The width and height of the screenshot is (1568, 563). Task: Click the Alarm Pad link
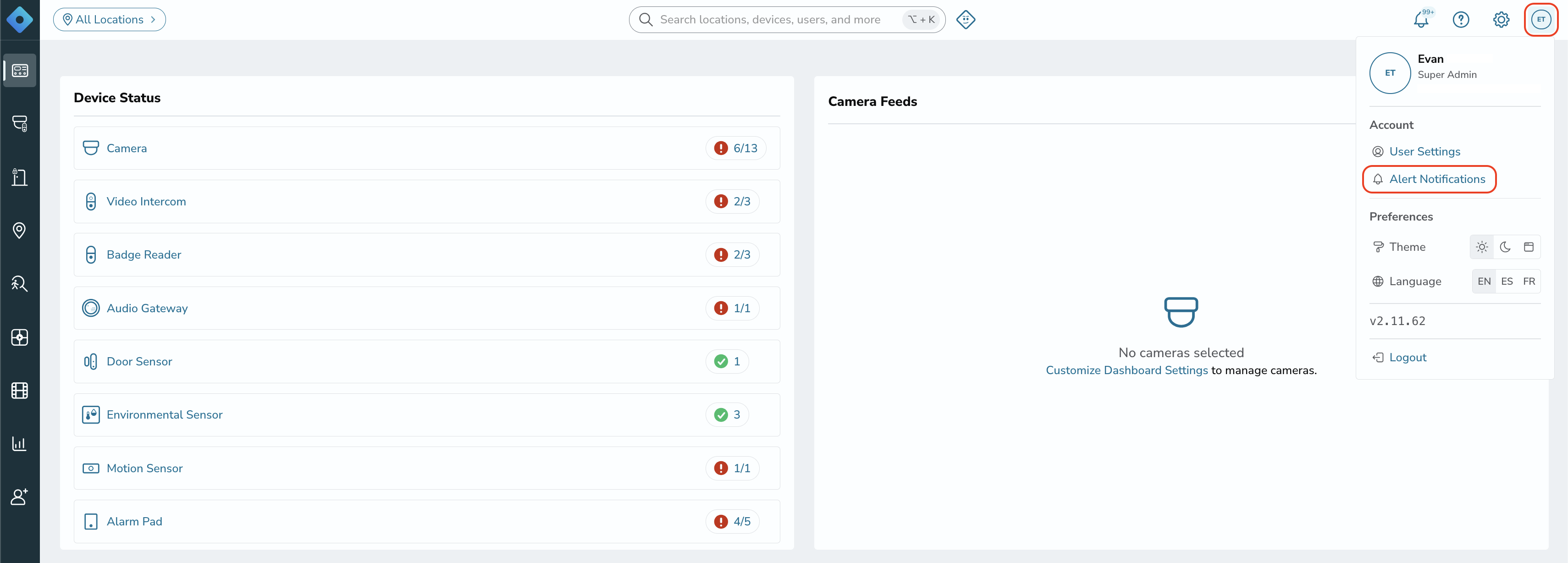[134, 522]
